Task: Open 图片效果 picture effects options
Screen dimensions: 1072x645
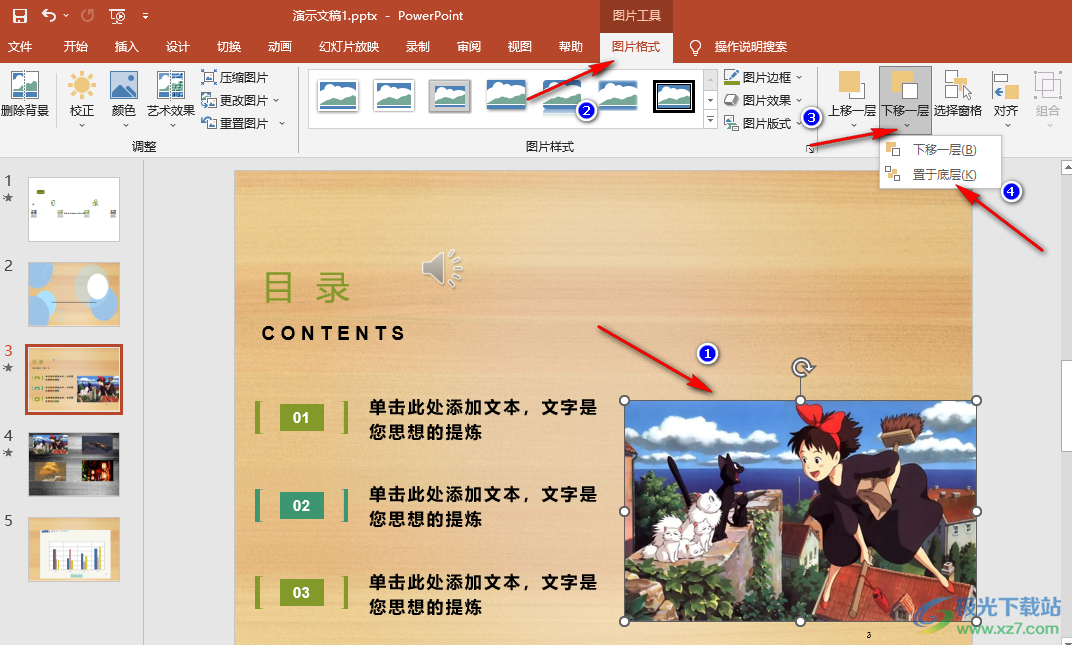Action: point(762,101)
